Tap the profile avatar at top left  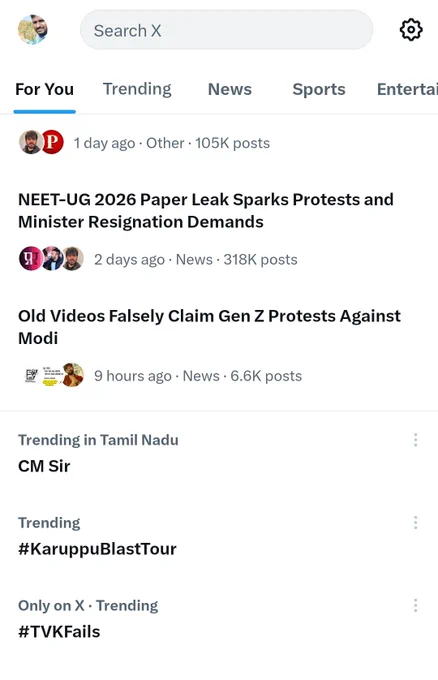(33, 29)
